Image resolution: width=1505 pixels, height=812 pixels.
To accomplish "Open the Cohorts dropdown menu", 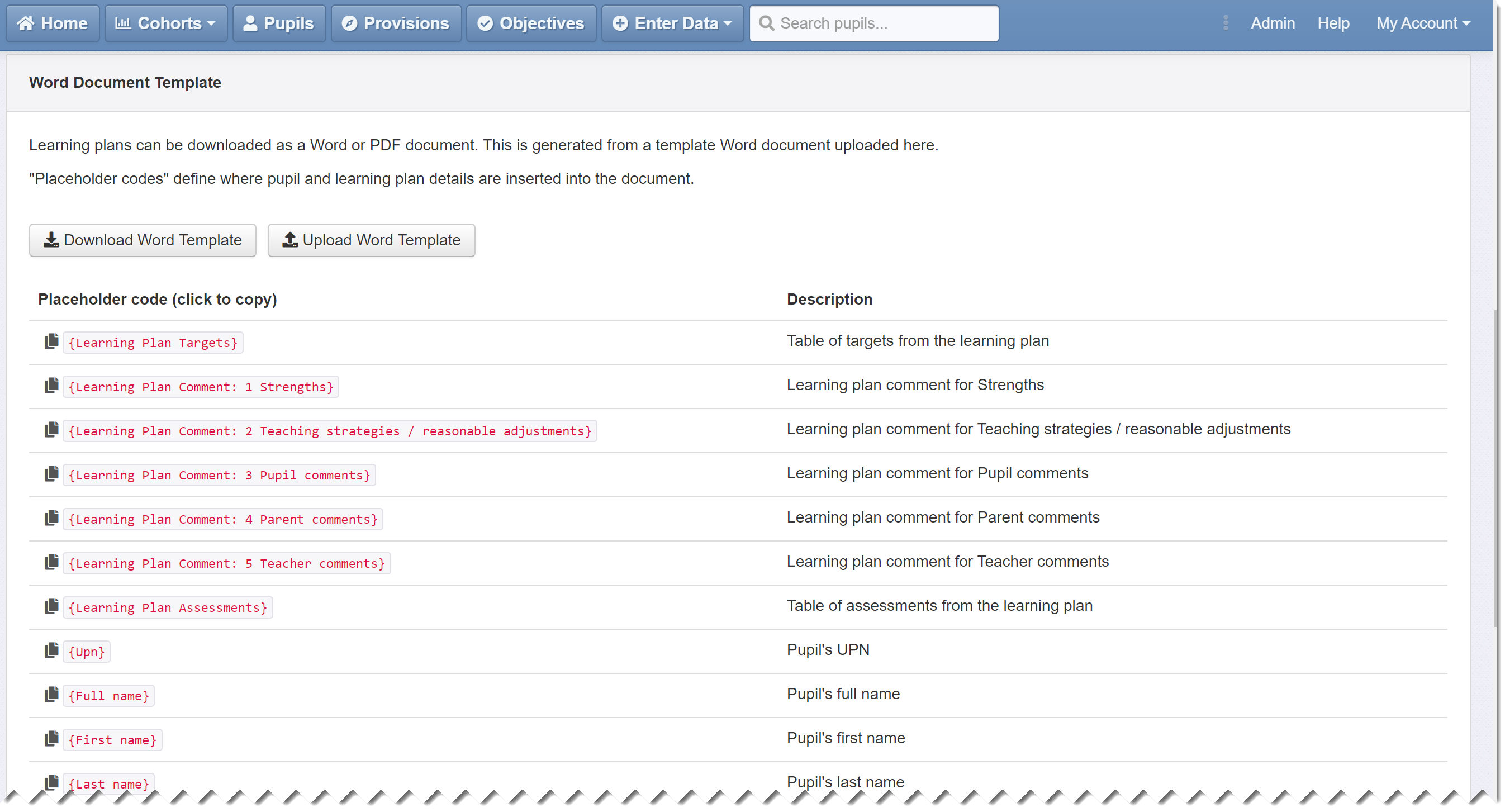I will [x=166, y=23].
